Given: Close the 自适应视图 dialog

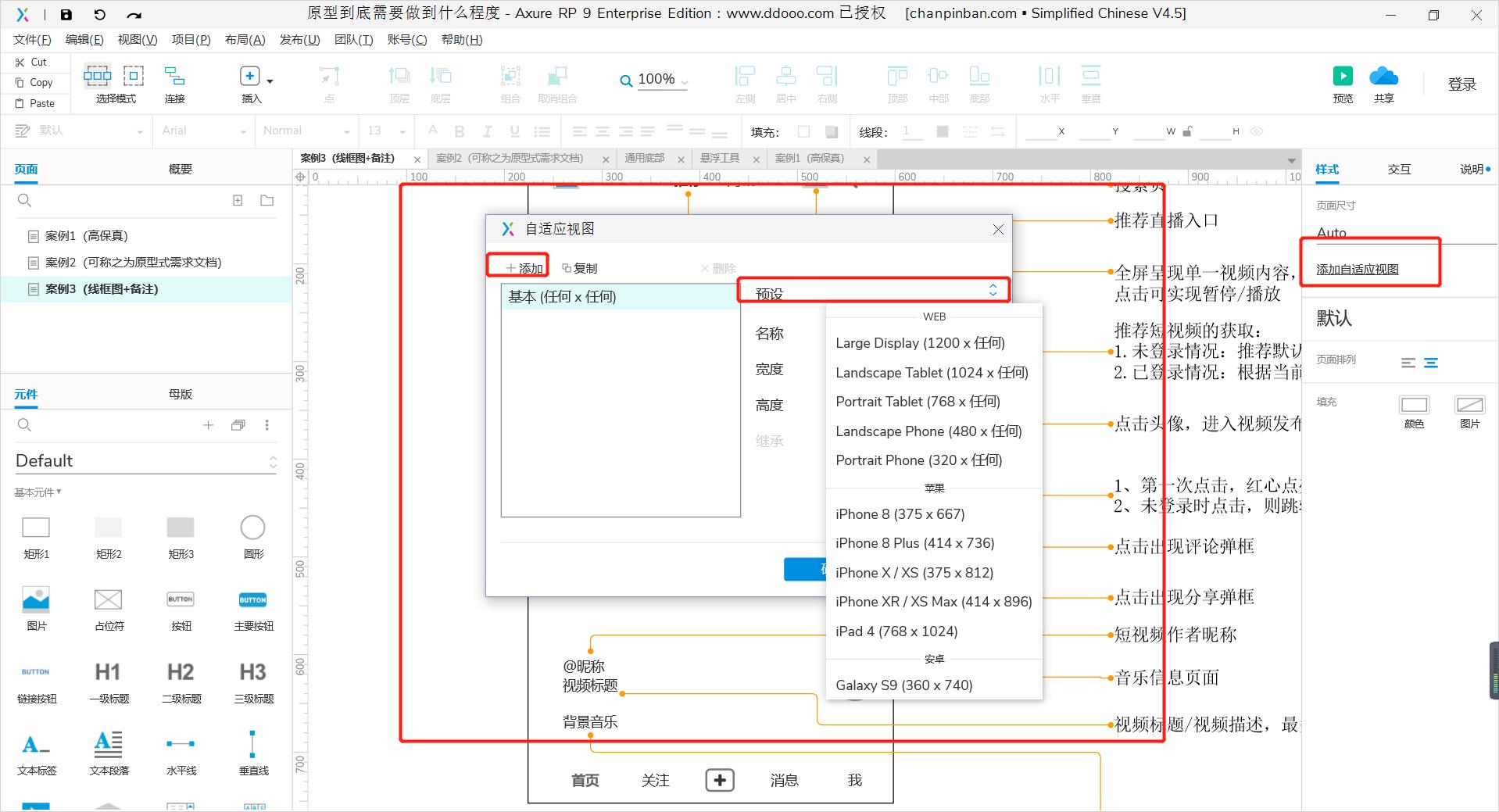Looking at the screenshot, I should coord(998,229).
